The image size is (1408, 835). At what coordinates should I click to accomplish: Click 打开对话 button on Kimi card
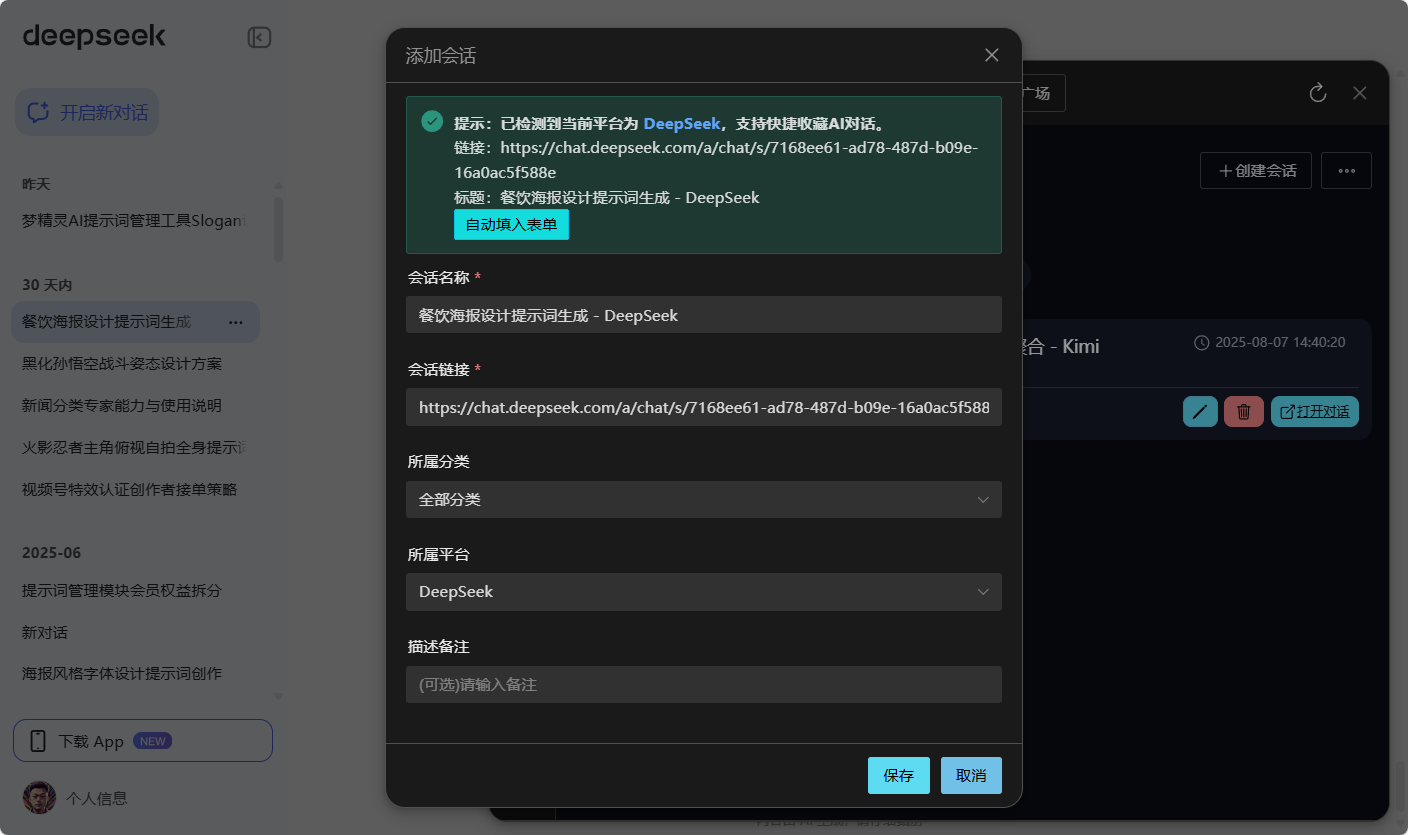coord(1315,412)
